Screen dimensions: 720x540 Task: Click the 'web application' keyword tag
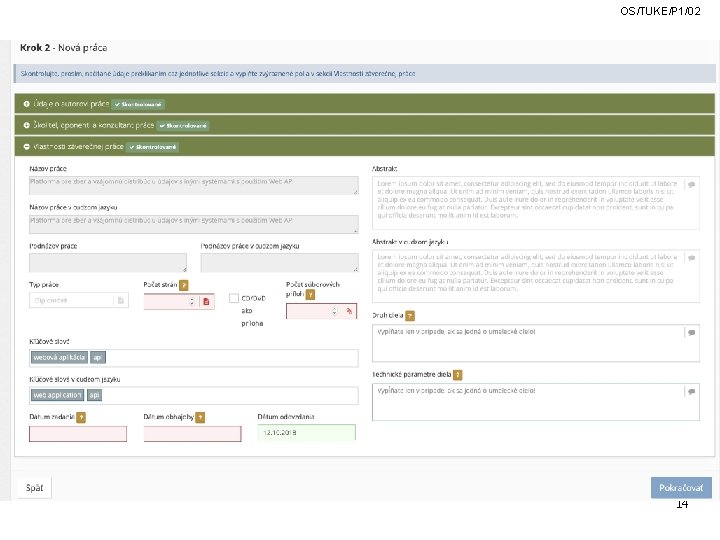click(57, 395)
